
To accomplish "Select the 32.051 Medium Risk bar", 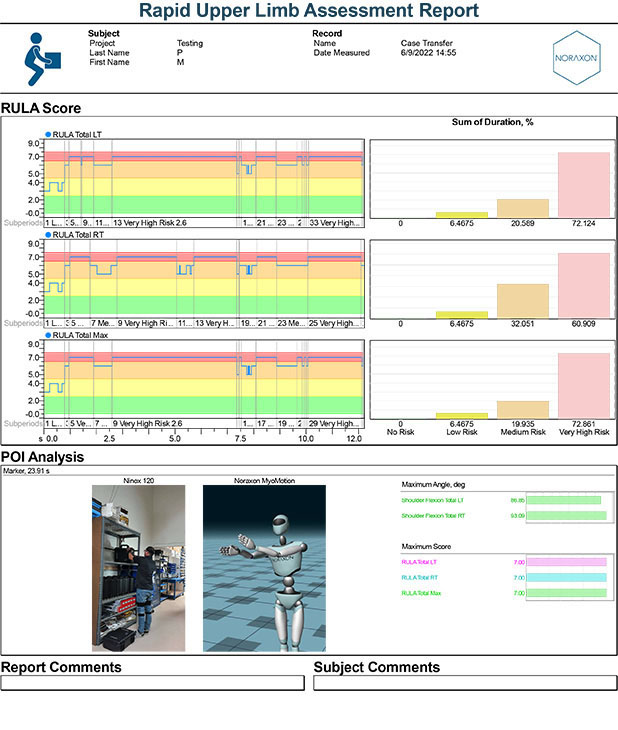I will coord(523,301).
